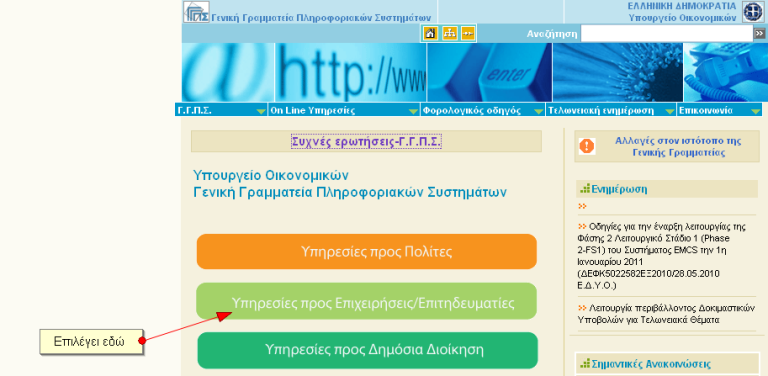Image resolution: width=768 pixels, height=376 pixels.
Task: Click the Σημαντικές Ανακοινώσεις section heading
Action: 651,364
